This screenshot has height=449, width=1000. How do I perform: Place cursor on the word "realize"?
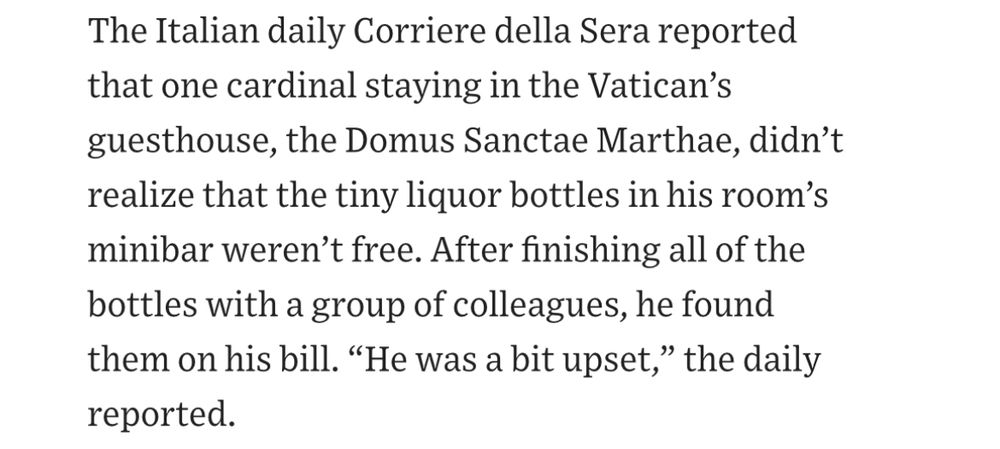point(140,195)
